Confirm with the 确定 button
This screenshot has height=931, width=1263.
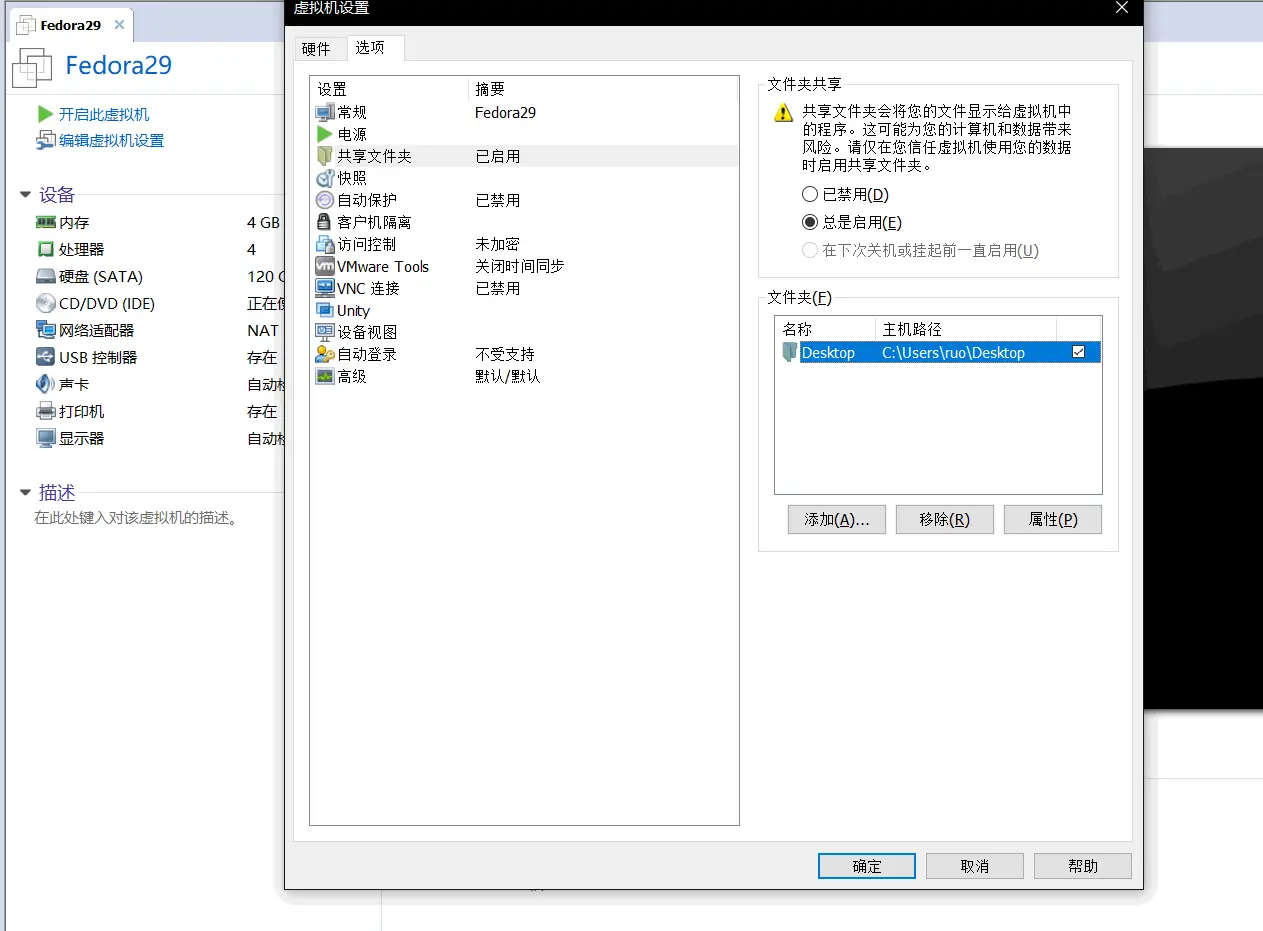(867, 866)
